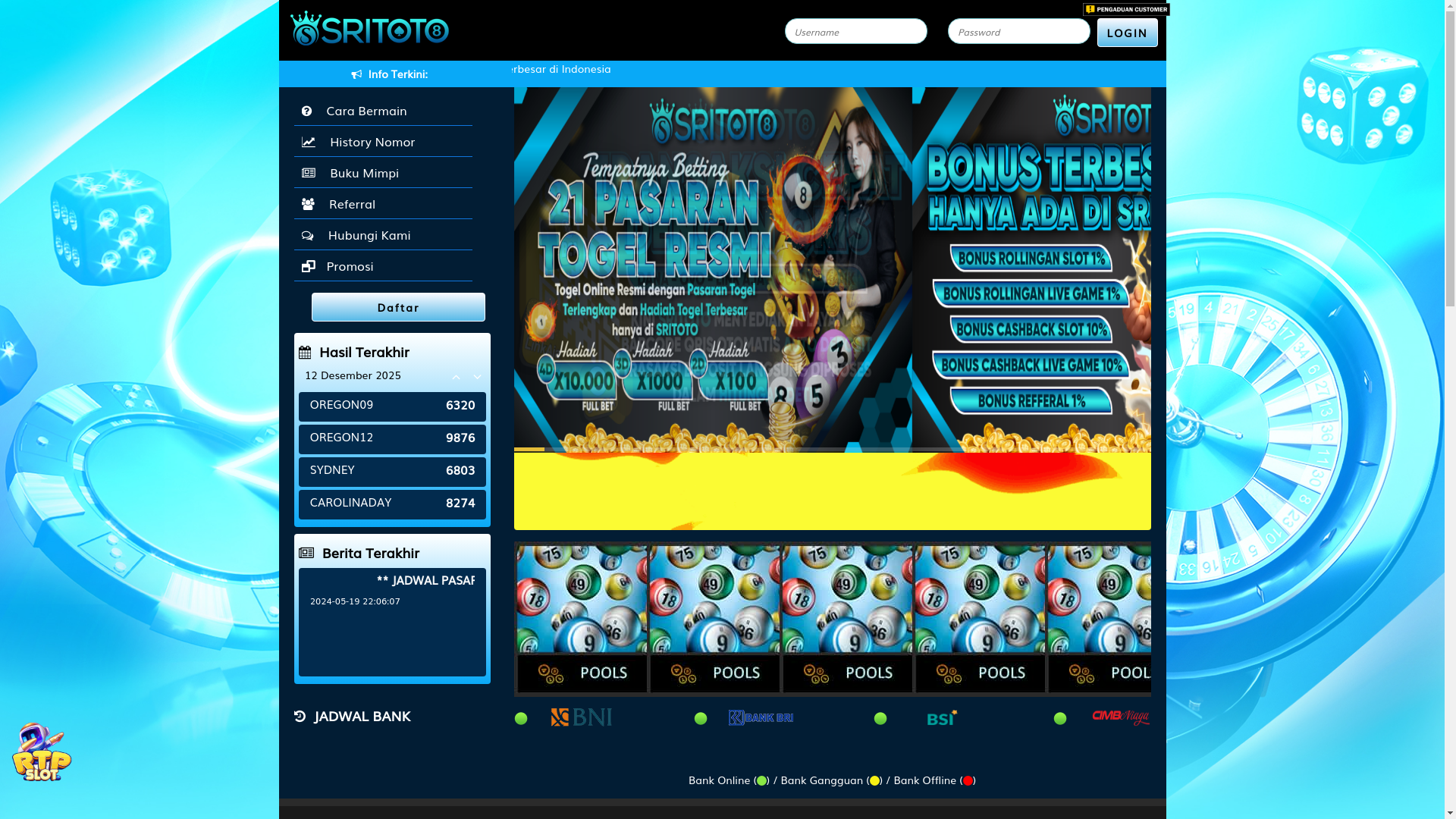
Task: Focus the Password input field
Action: pos(1018,31)
